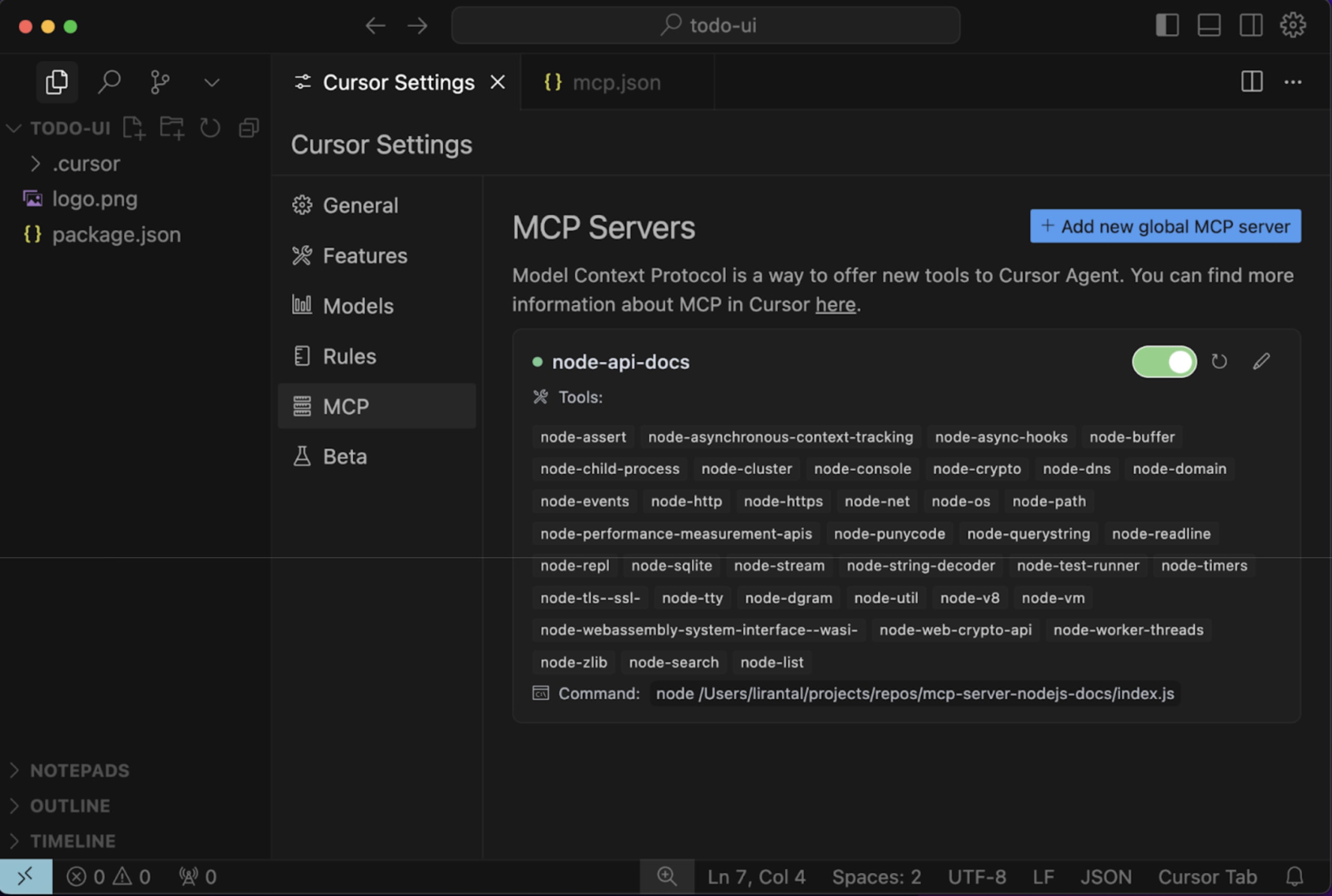Select the MCP settings section

coord(377,406)
